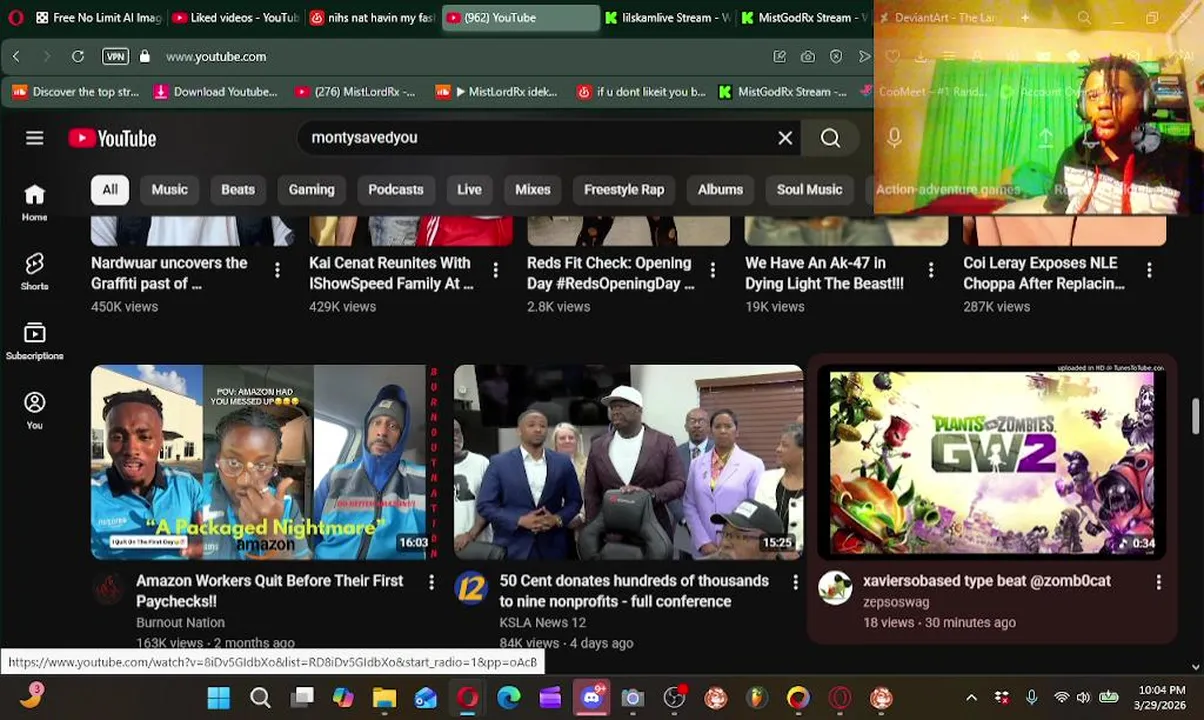Click the padlock site info icon
This screenshot has width=1204, height=720.
click(145, 57)
